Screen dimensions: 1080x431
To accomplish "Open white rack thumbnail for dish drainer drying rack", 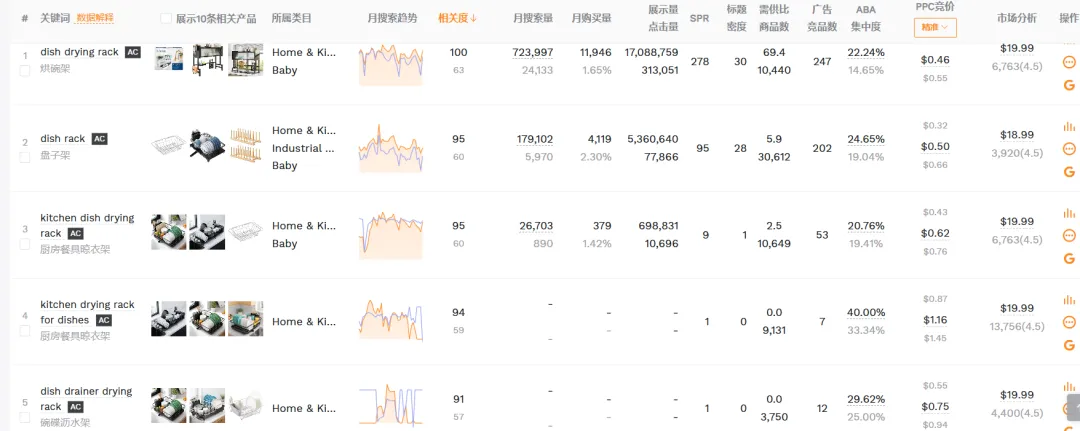I will 246,405.
